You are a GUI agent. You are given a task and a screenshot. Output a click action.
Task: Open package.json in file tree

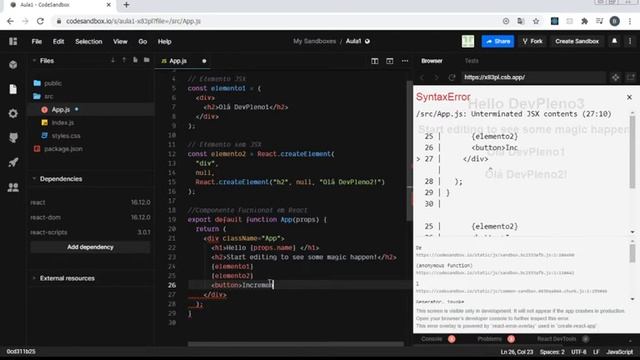63,149
